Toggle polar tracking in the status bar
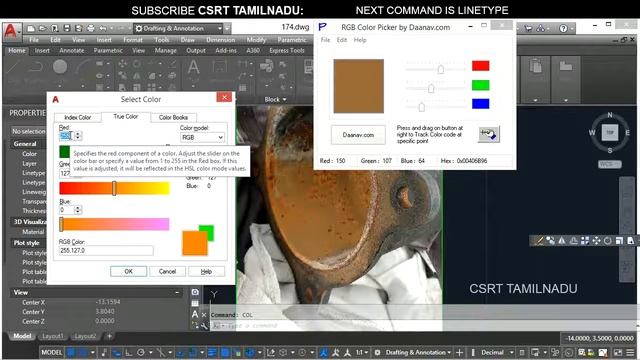640x360 pixels. 141,352
